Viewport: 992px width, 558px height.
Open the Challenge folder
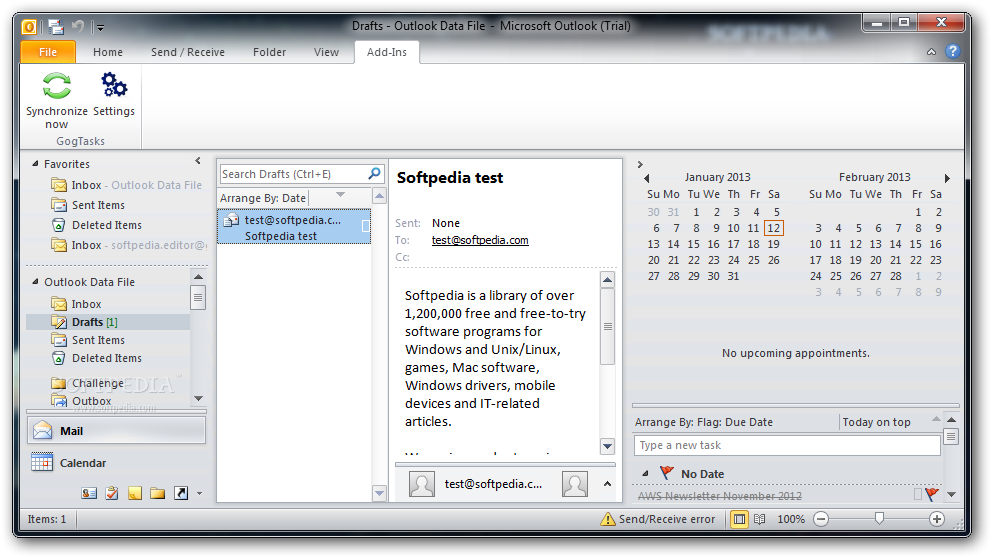(88, 383)
